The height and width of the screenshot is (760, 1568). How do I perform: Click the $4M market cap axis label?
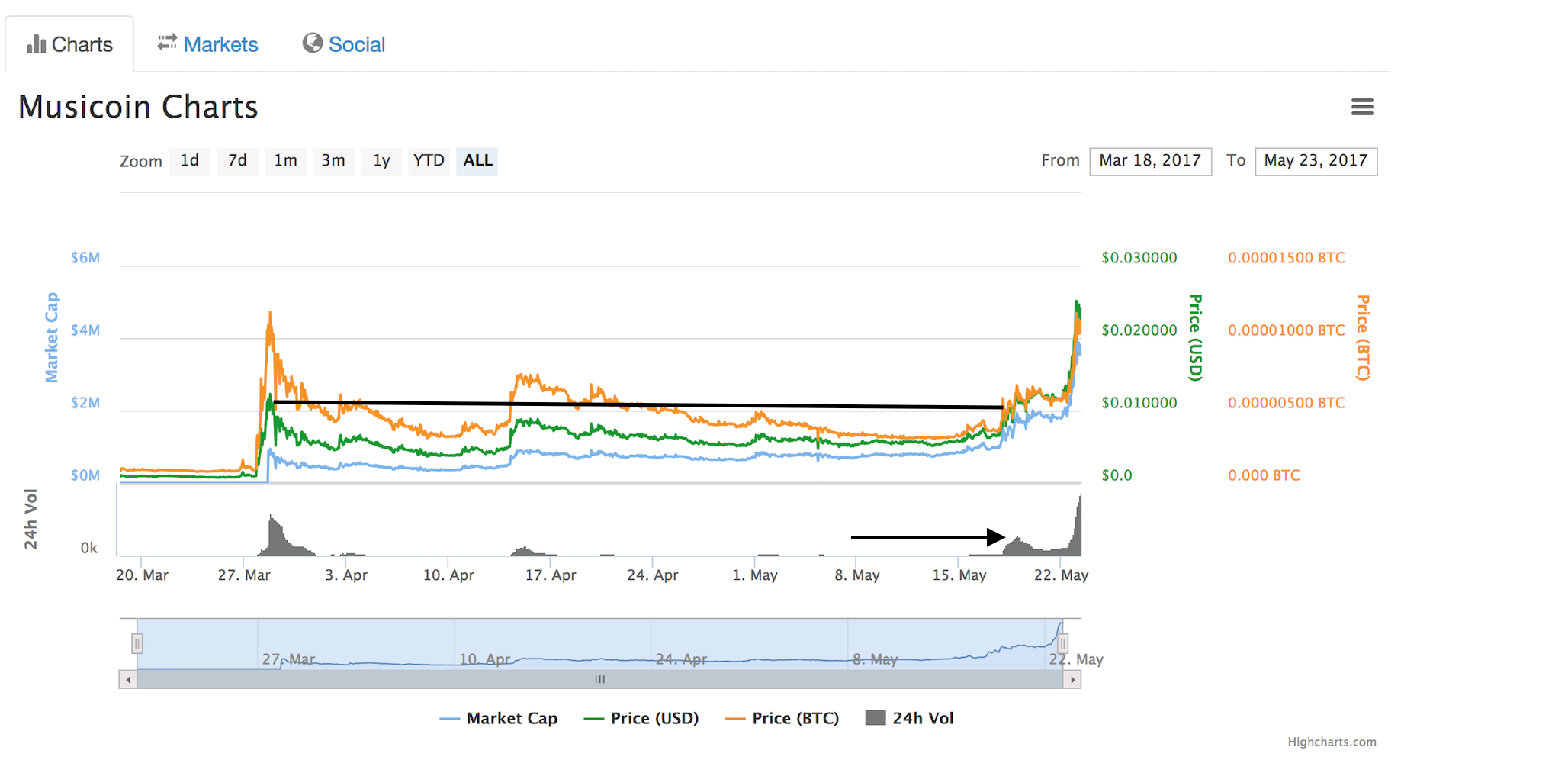85,330
